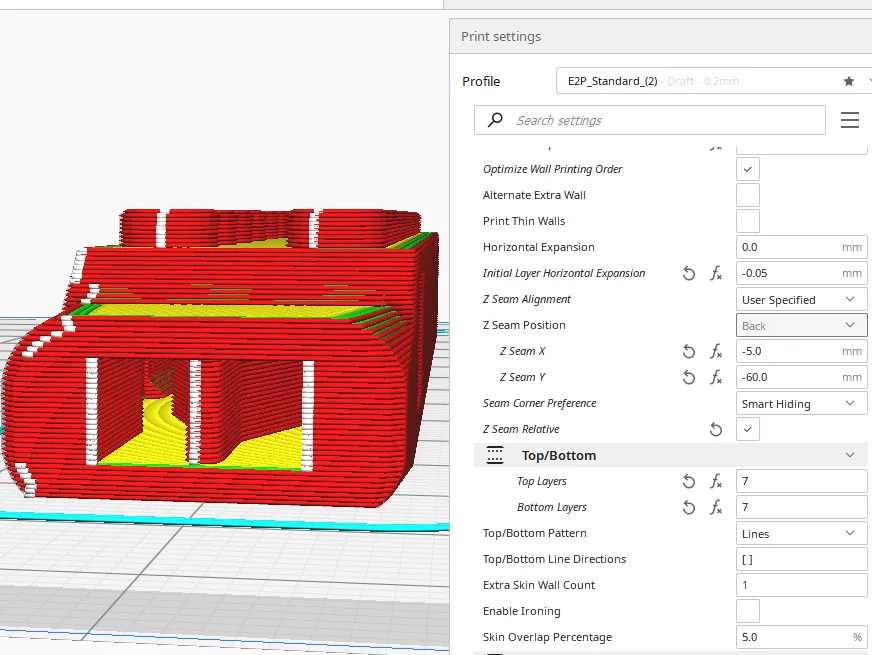Click the Search settings field
The height and width of the screenshot is (655, 872).
tap(660, 121)
